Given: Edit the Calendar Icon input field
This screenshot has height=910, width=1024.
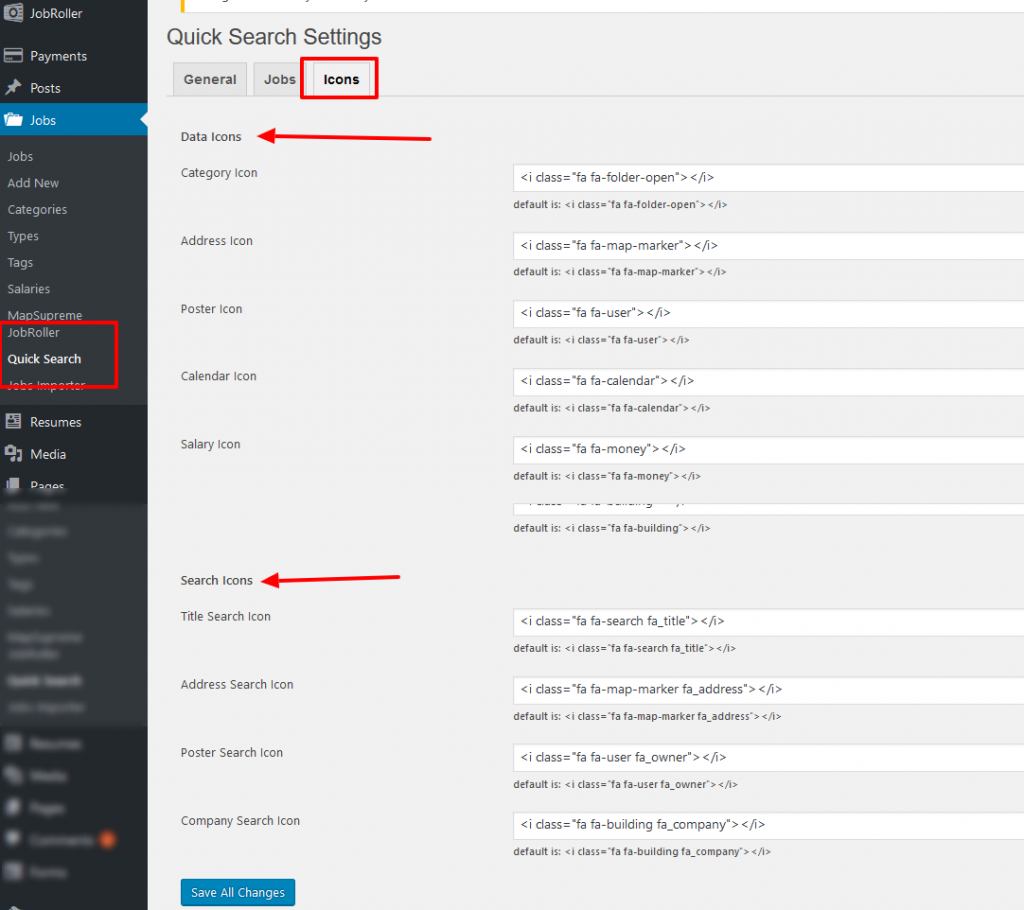Looking at the screenshot, I should pos(768,381).
